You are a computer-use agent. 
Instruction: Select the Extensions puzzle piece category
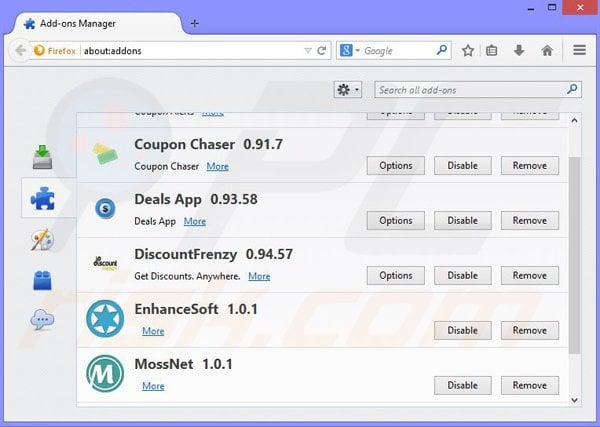coord(42,198)
